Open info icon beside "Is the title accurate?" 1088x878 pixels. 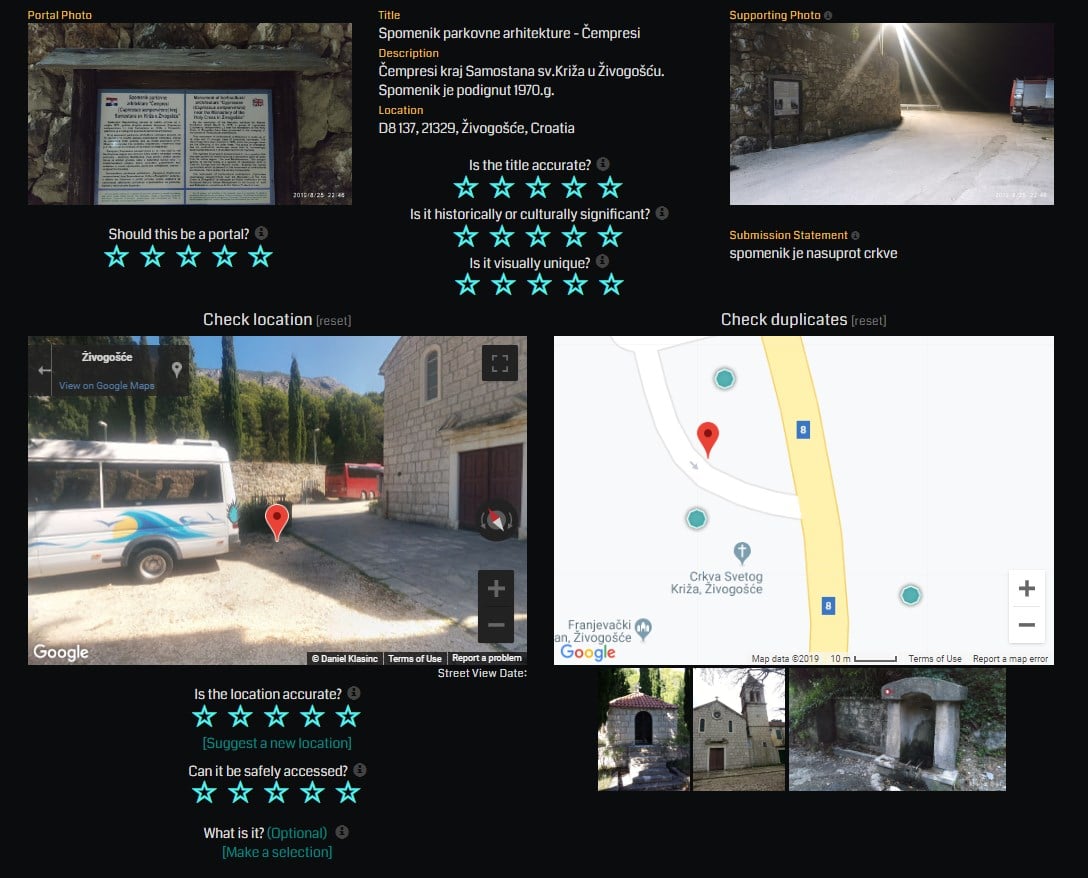point(603,164)
